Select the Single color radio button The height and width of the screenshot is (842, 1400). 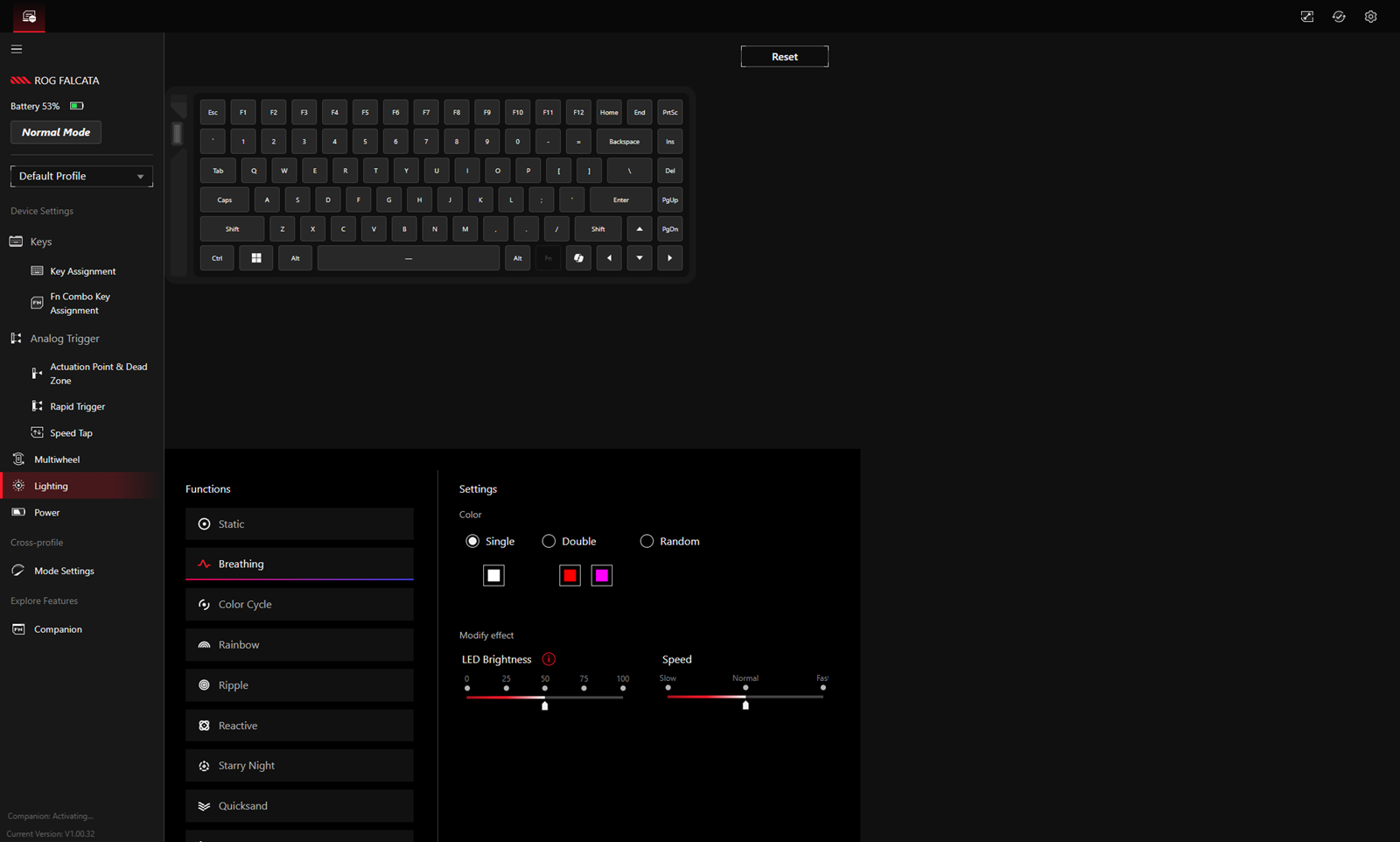tap(472, 541)
